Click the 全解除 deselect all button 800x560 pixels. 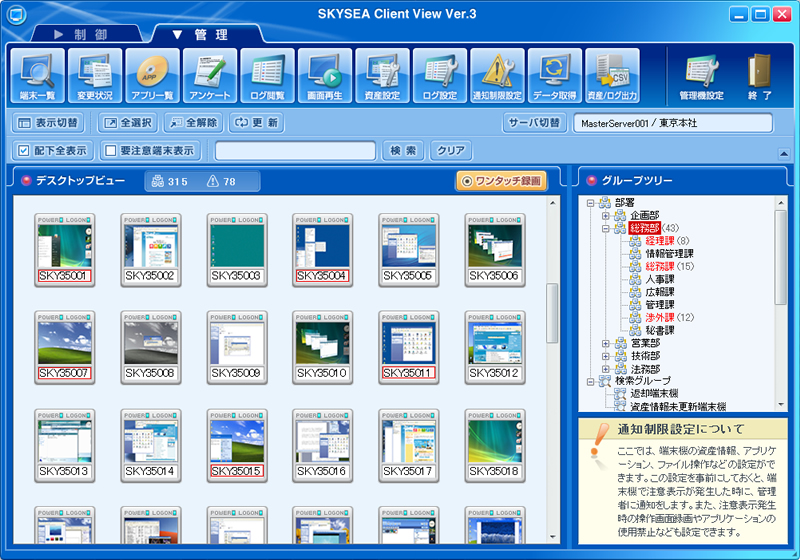(193, 123)
